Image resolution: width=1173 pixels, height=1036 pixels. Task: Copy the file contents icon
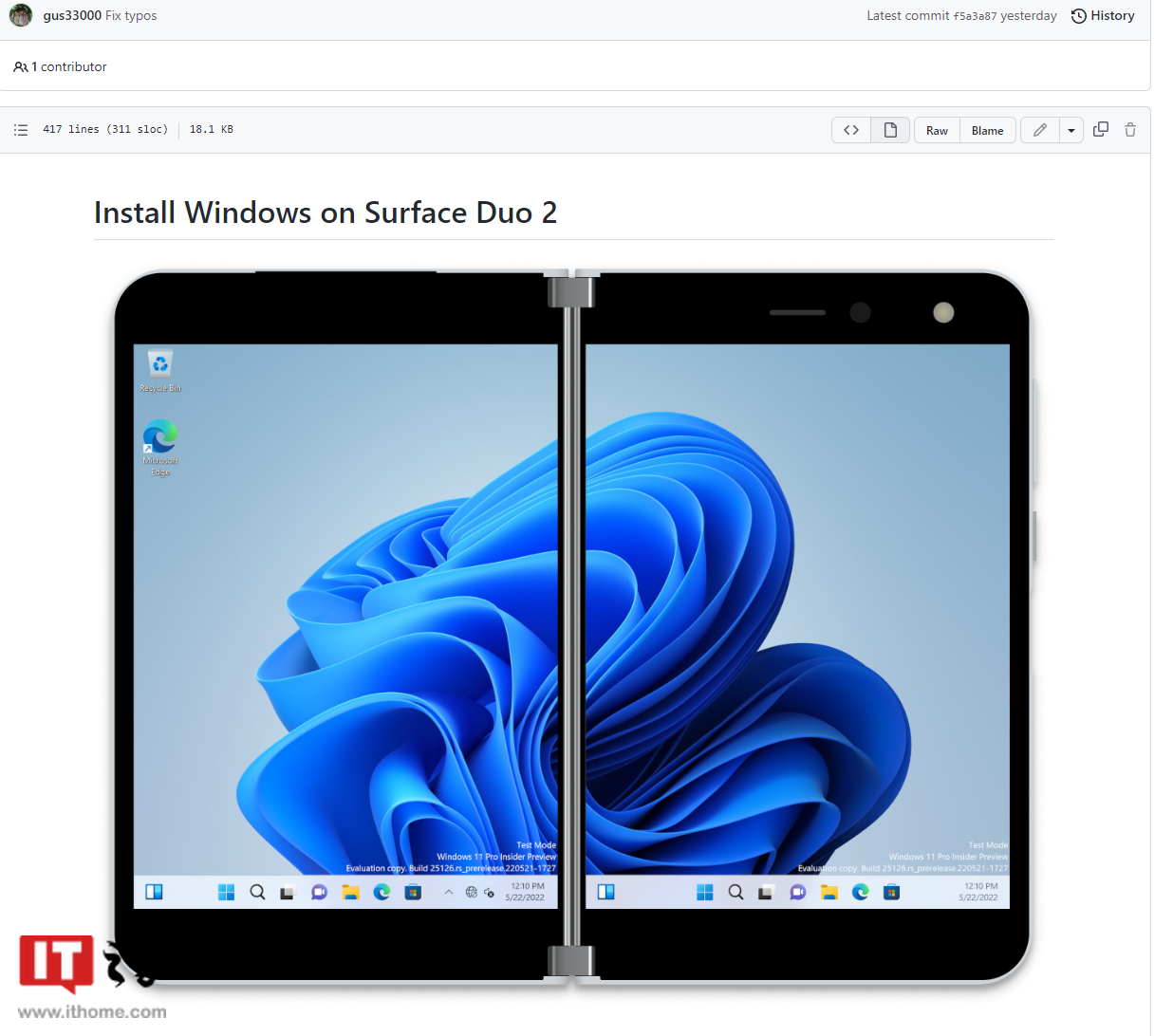pos(1101,130)
